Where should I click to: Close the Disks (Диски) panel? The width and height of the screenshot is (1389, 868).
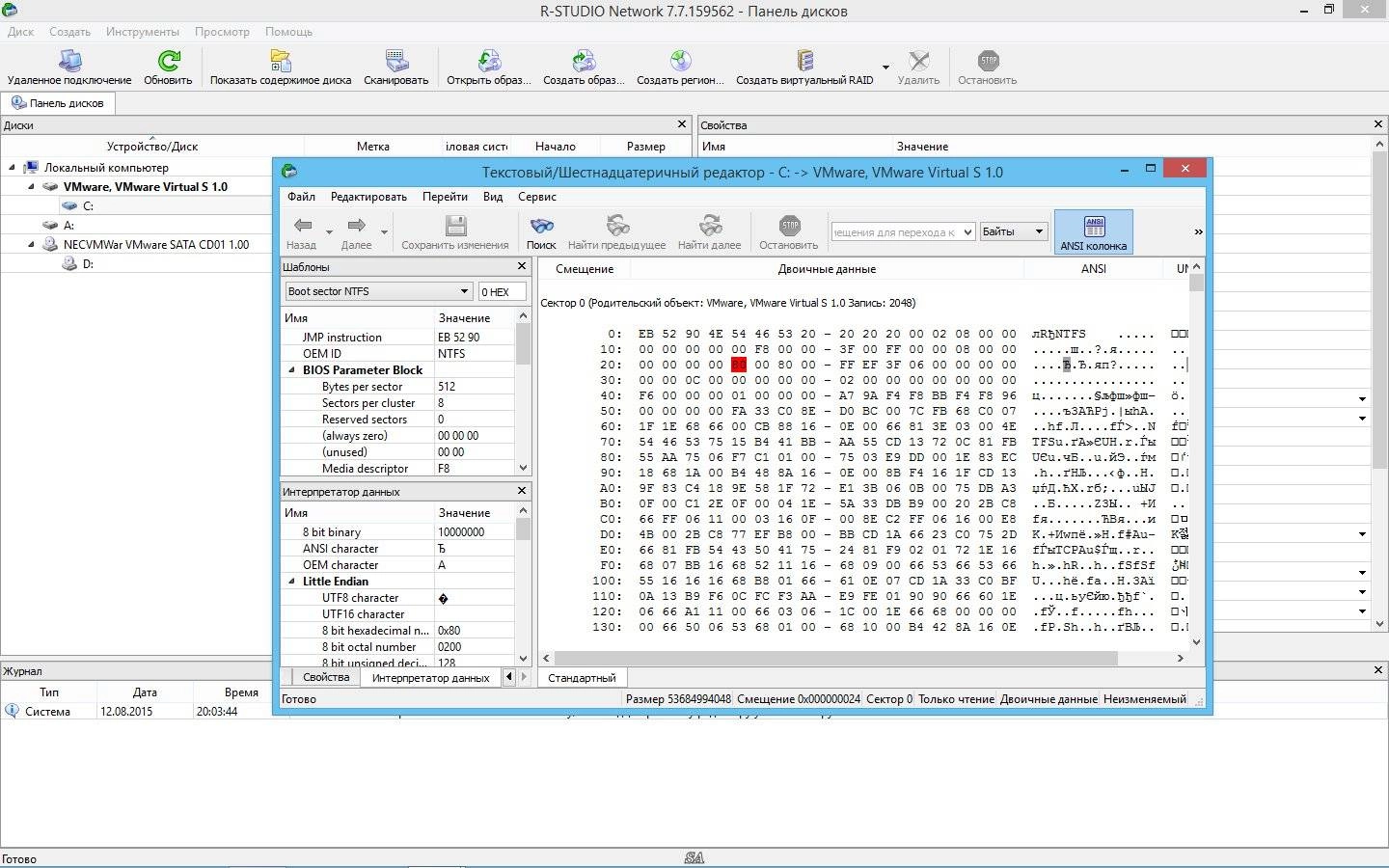pyautogui.click(x=682, y=124)
